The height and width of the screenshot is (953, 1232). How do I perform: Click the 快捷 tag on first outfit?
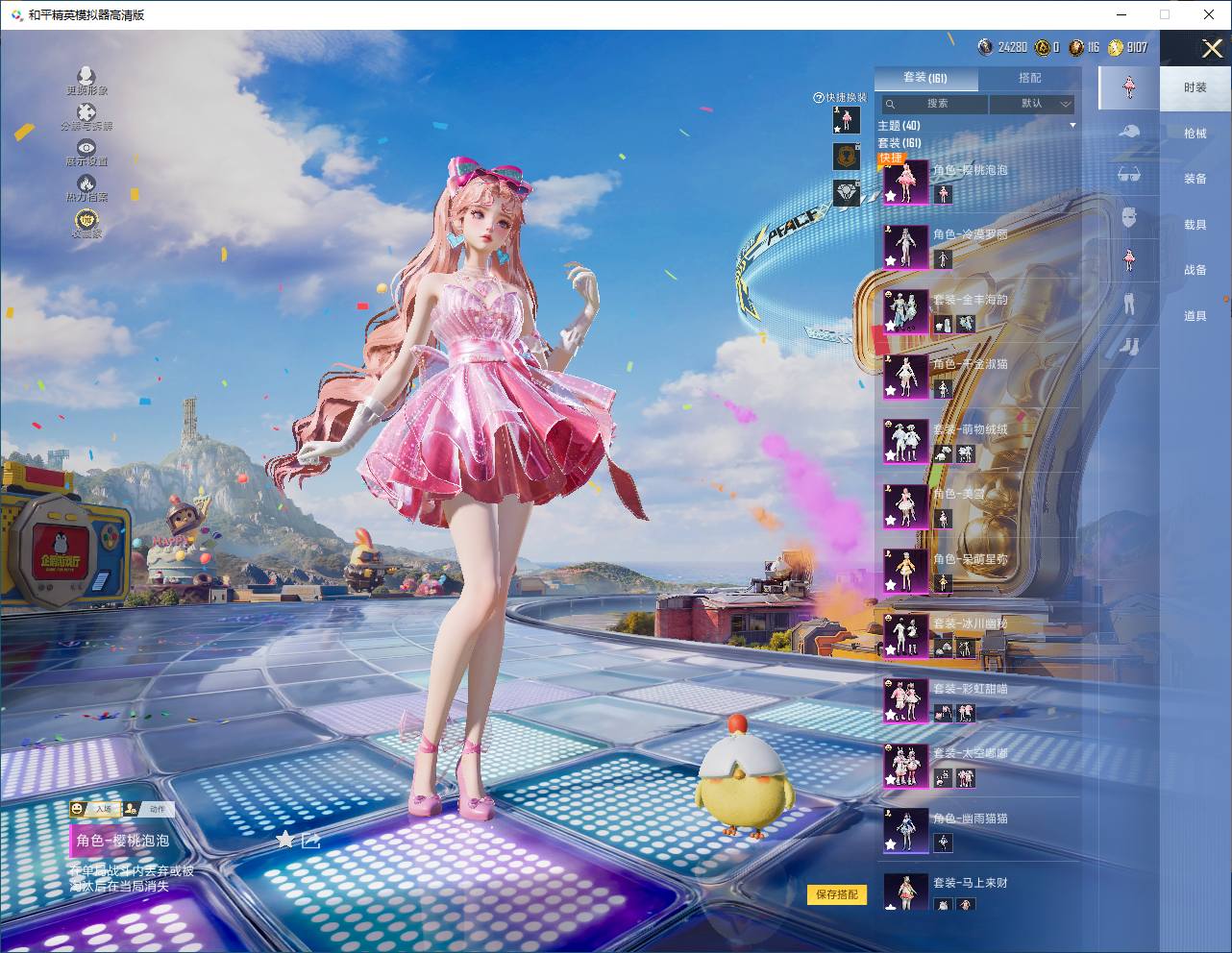pyautogui.click(x=891, y=158)
